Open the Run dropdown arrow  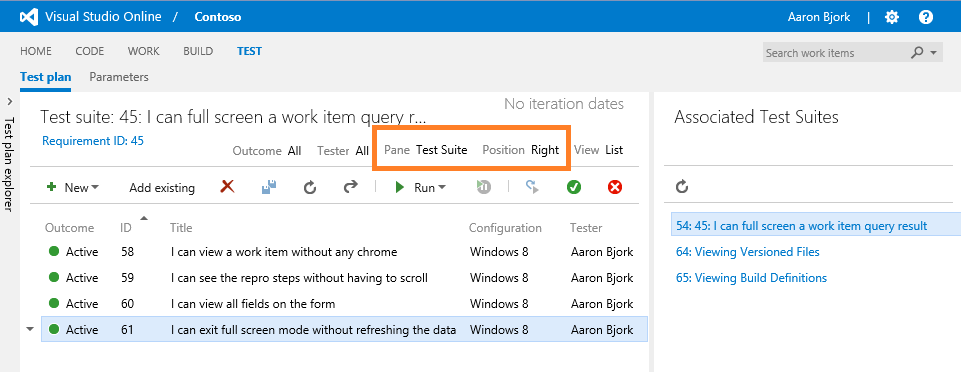pos(441,188)
